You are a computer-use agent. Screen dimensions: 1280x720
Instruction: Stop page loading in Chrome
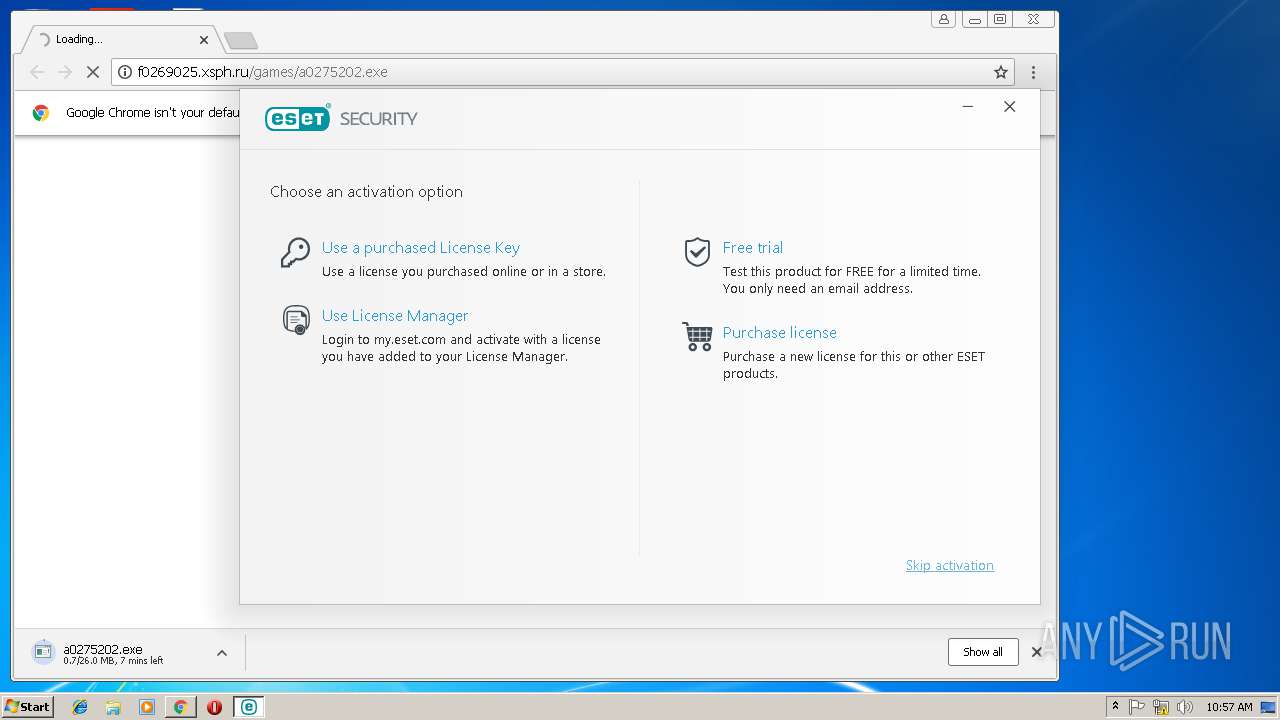point(92,72)
